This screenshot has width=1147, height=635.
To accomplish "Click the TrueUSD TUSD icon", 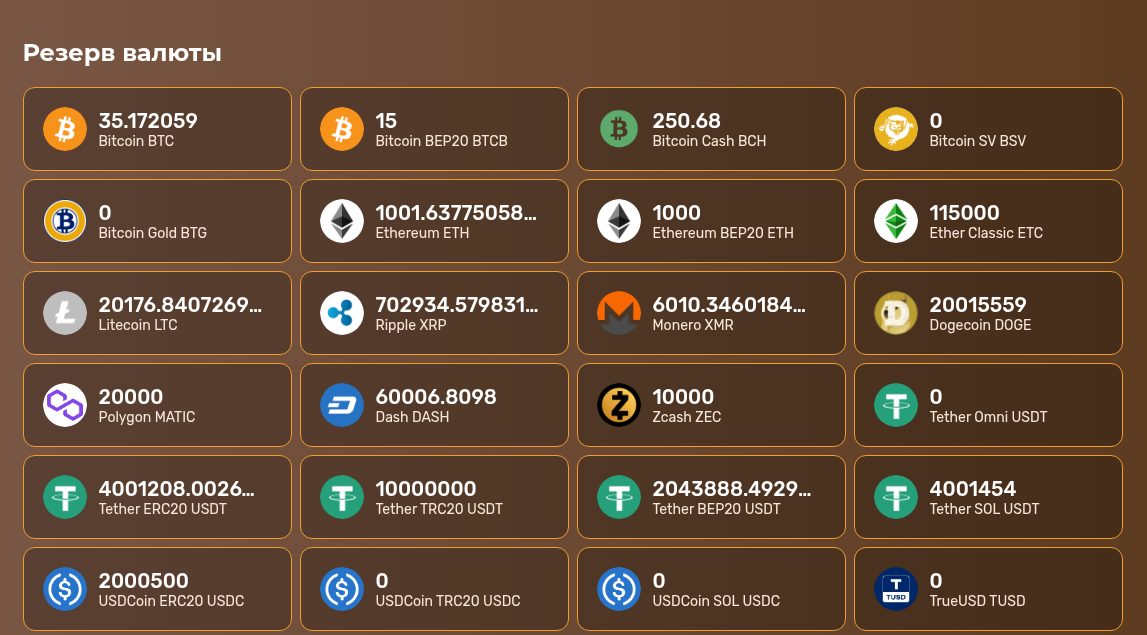I will (x=896, y=589).
